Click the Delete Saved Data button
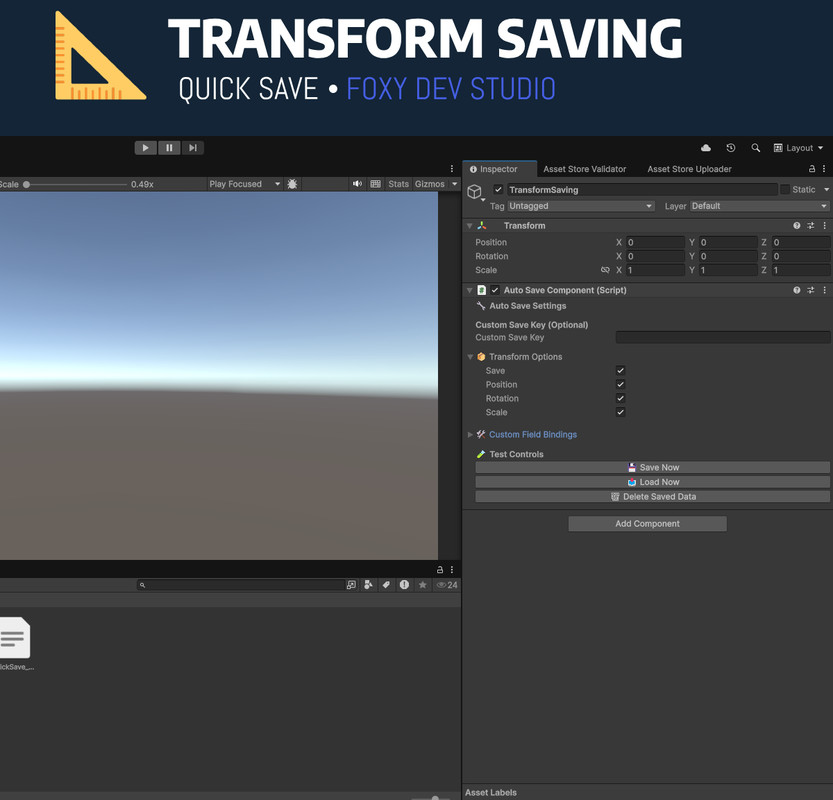This screenshot has width=833, height=800. click(652, 496)
